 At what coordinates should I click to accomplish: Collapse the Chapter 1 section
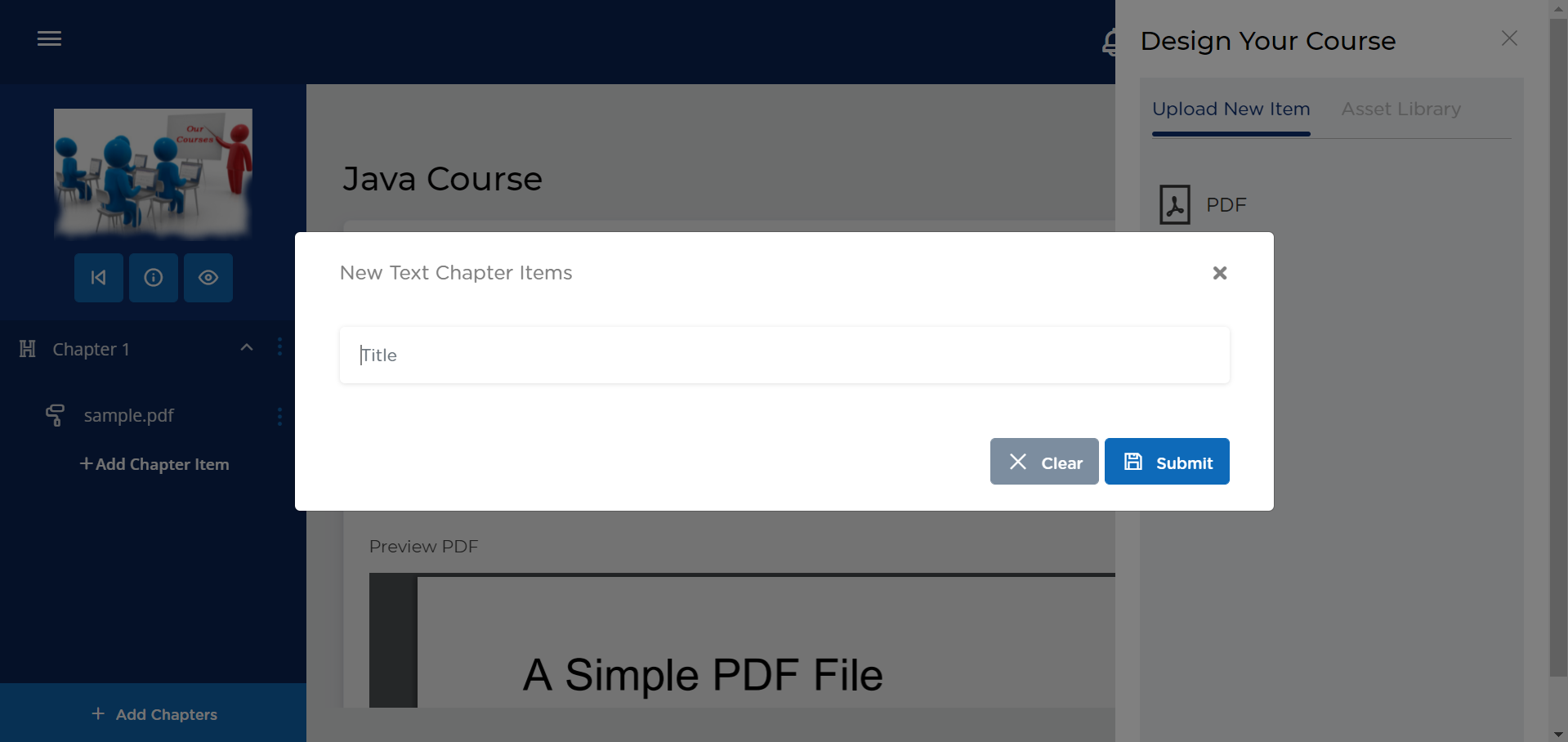[247, 348]
